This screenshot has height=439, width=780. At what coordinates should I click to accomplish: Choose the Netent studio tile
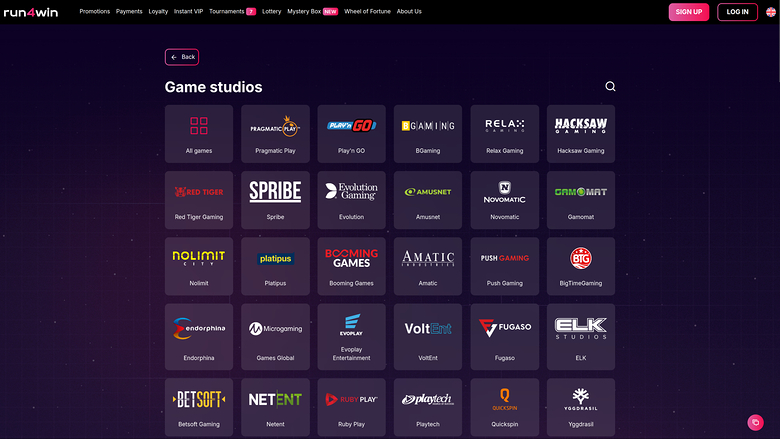point(275,407)
